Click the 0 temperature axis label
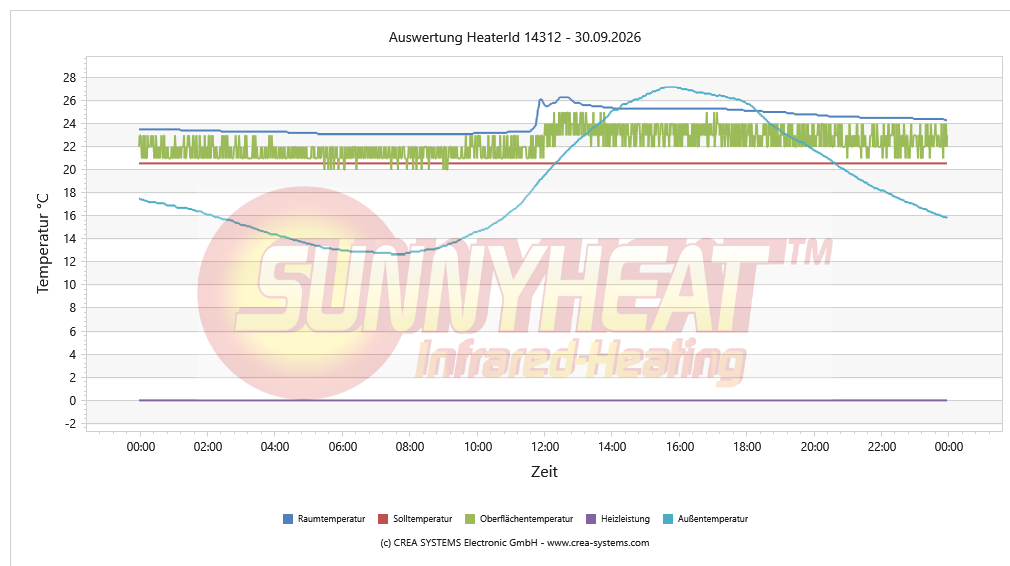This screenshot has height=566, width=1010. point(73,401)
